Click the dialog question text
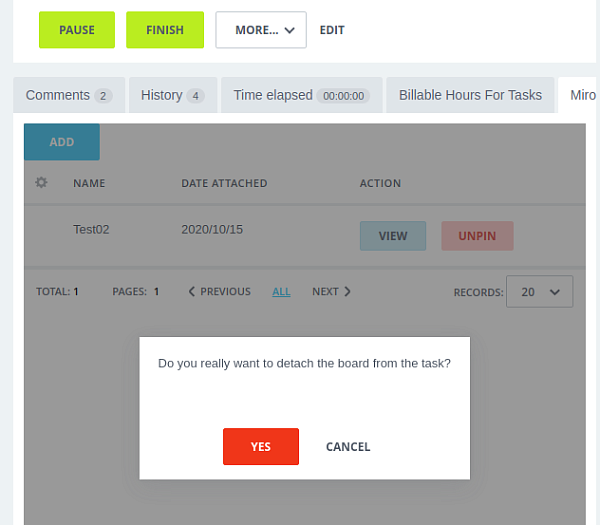 pos(304,363)
